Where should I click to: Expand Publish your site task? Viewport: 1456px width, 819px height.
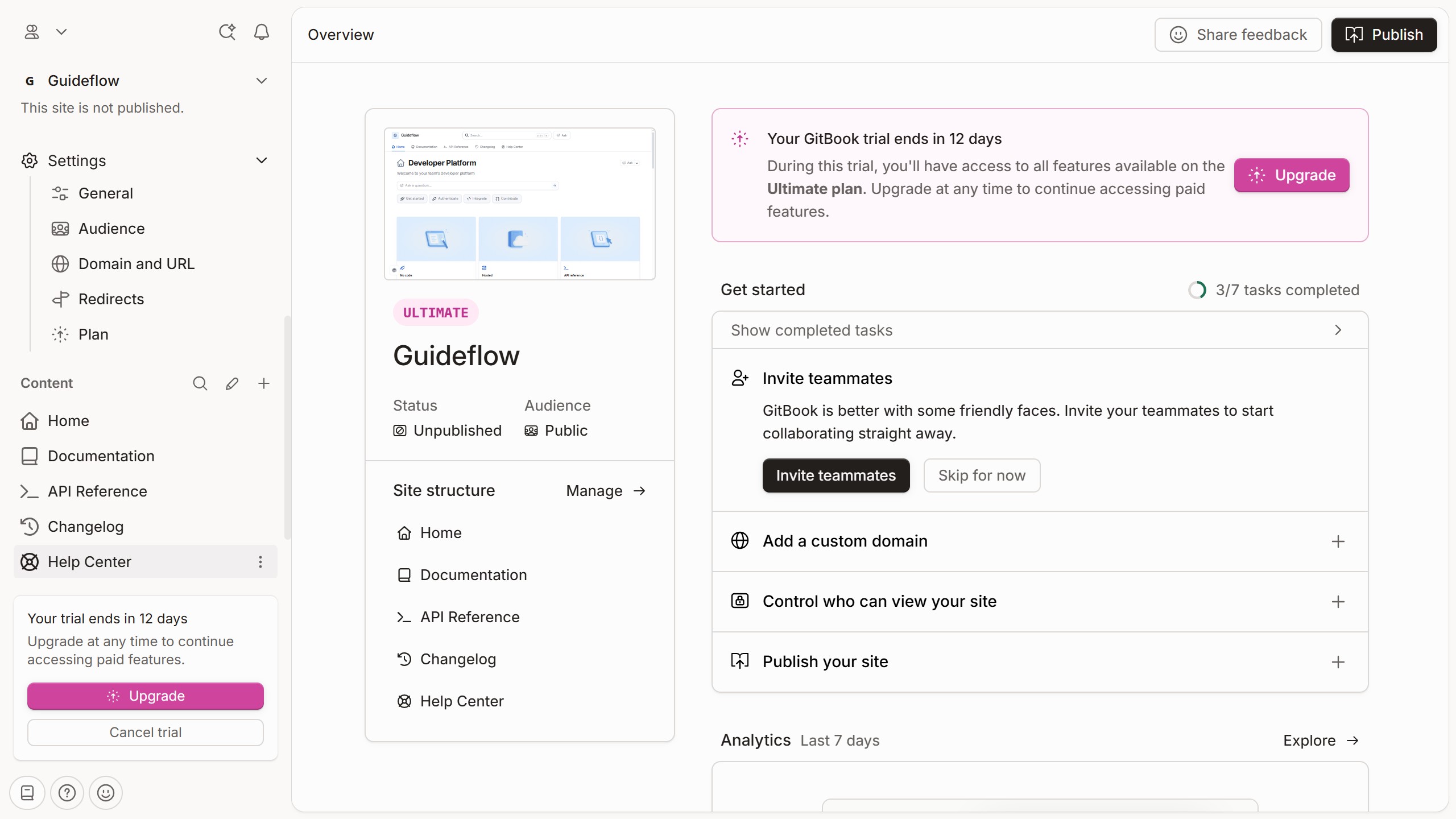[x=1040, y=662]
